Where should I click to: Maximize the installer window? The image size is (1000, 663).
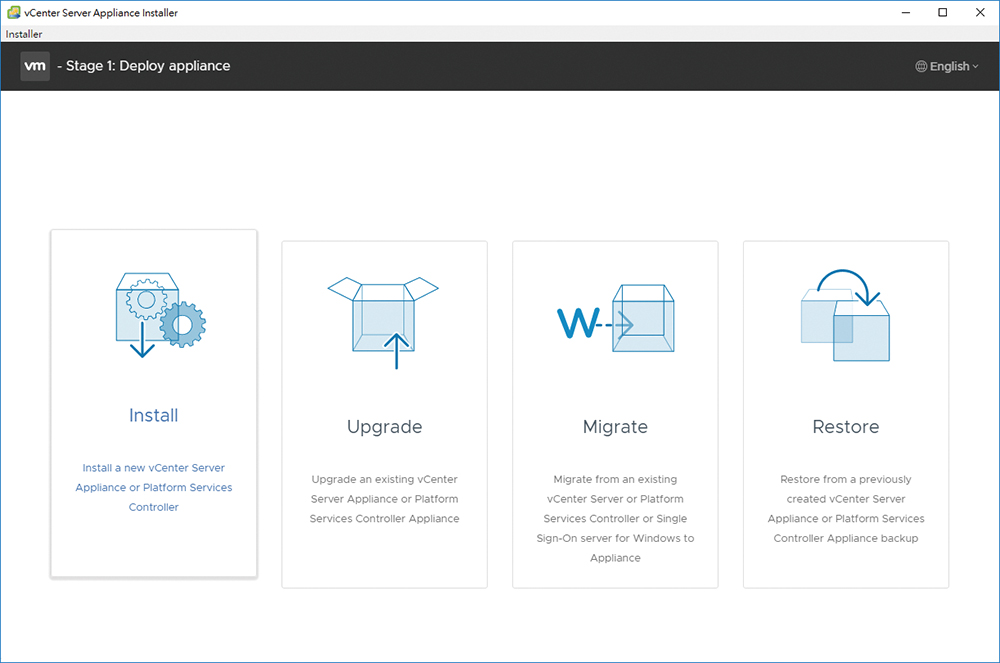point(943,13)
